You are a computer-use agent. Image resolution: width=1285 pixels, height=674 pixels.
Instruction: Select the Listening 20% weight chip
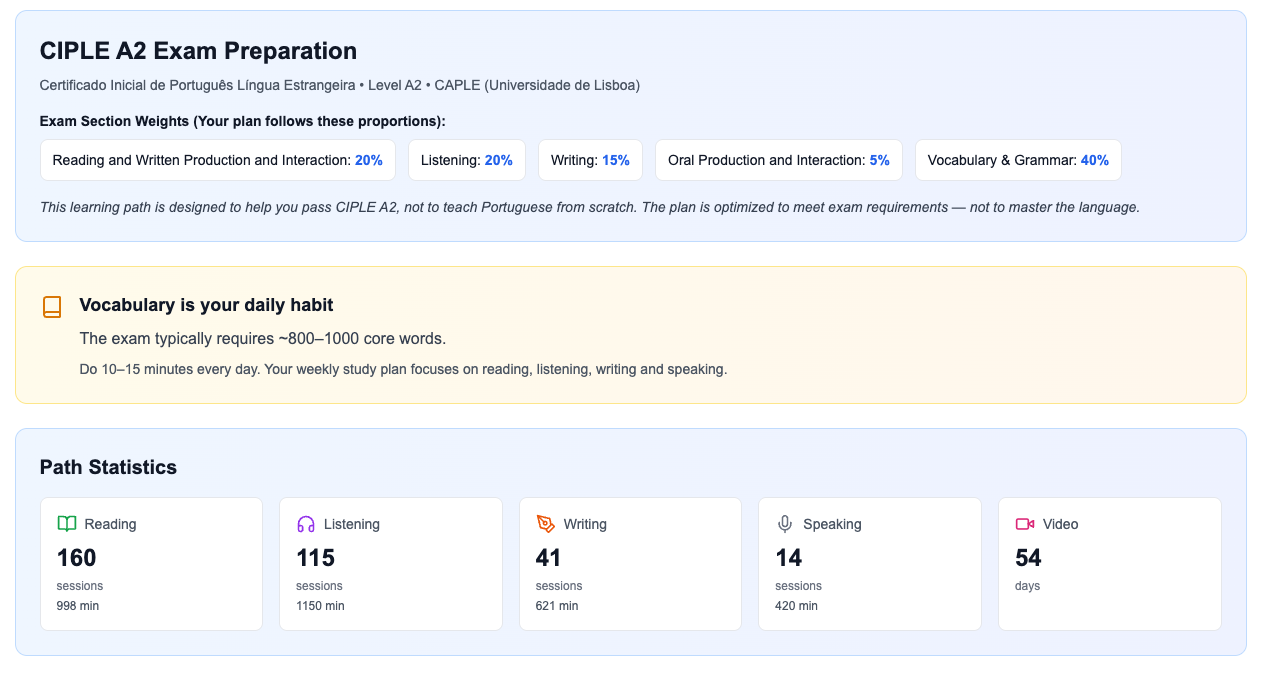[466, 160]
